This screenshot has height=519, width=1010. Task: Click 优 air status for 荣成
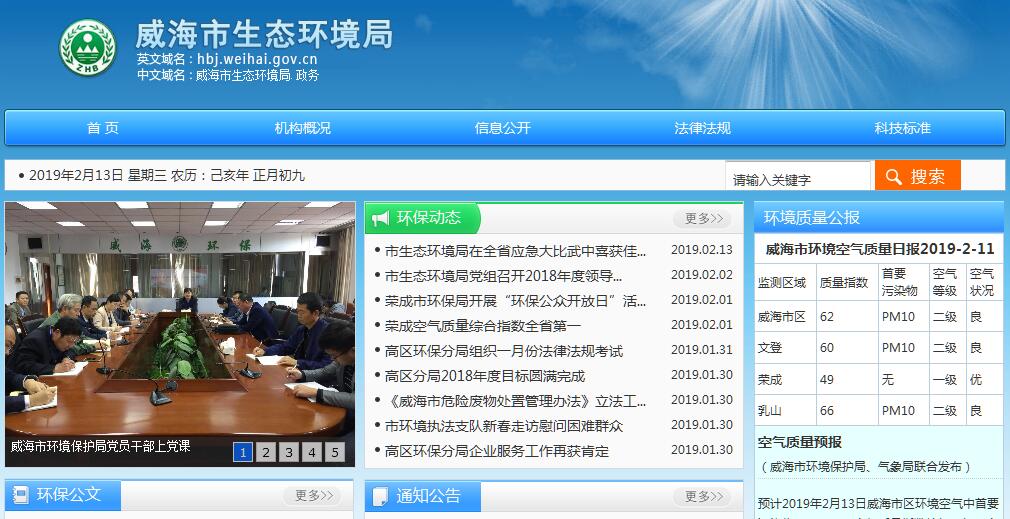point(976,380)
